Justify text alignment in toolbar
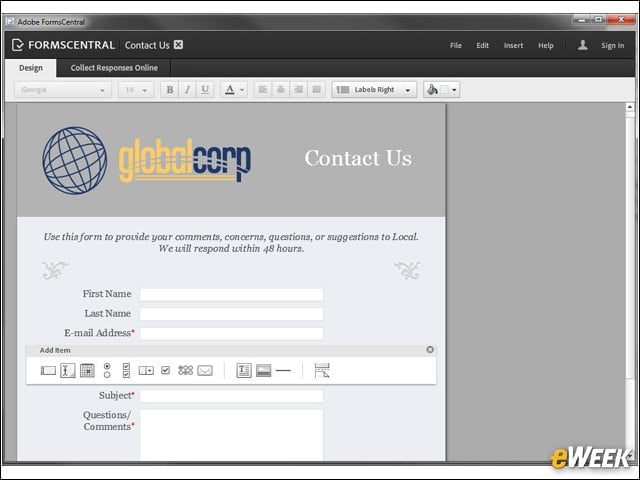The image size is (640, 480). pos(316,90)
